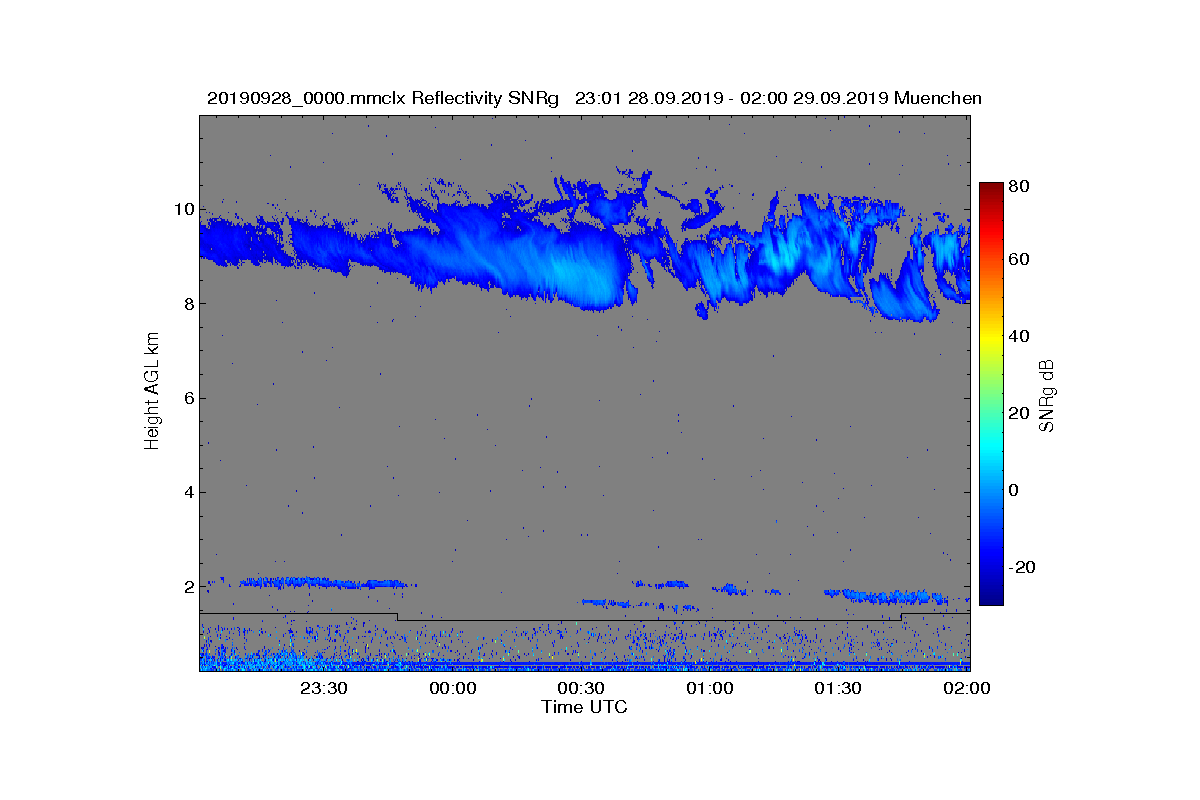The width and height of the screenshot is (1200, 800).
Task: Click the 00:30 time tick label
Action: pyautogui.click(x=581, y=688)
